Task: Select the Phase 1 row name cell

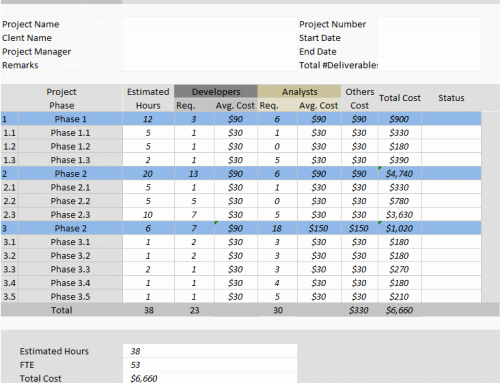Action: 70,119
